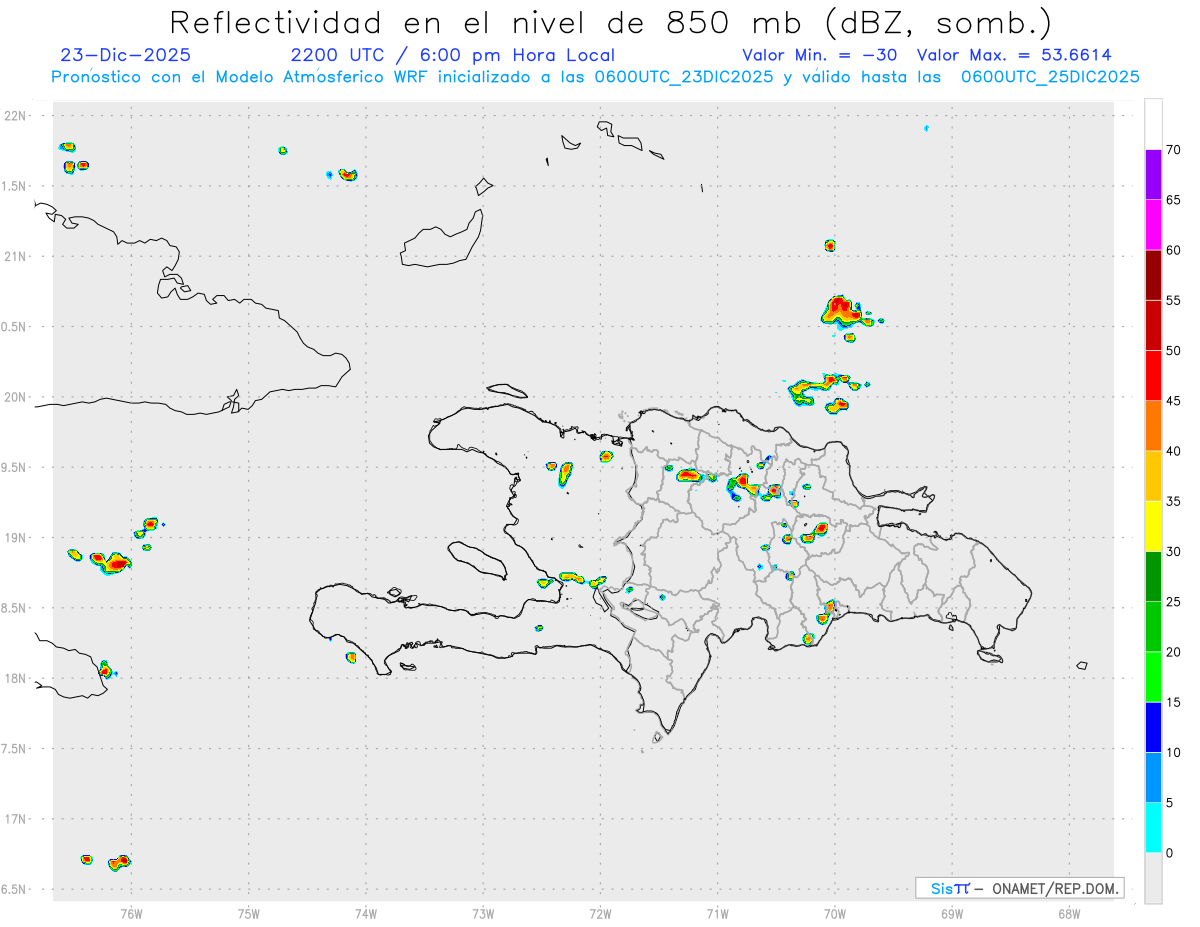Click the '69W' longitude axis label

952,914
